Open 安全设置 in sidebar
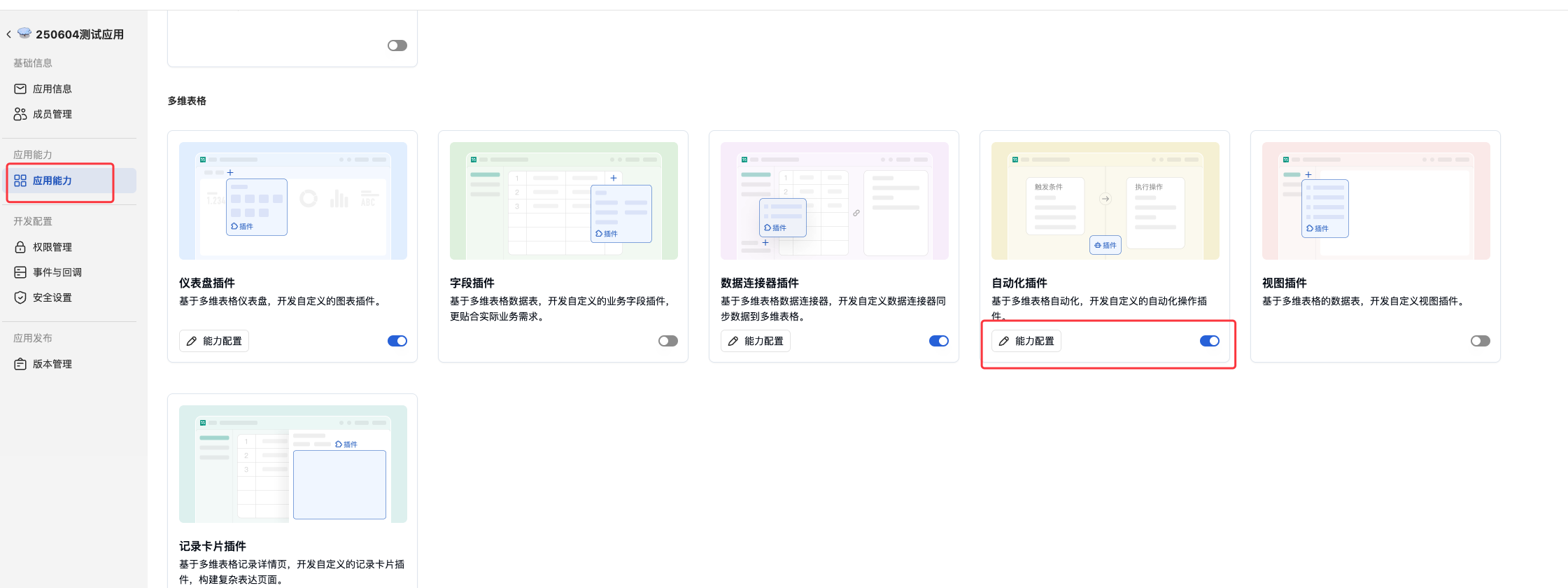 [x=52, y=297]
